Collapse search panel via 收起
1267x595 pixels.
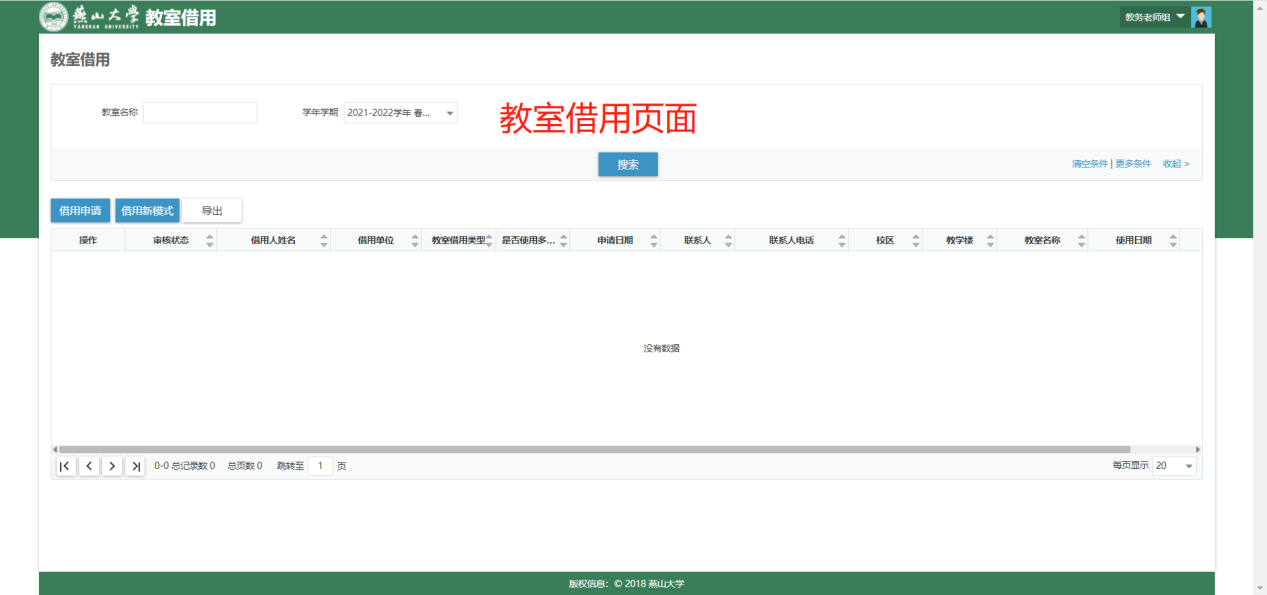coord(1175,164)
